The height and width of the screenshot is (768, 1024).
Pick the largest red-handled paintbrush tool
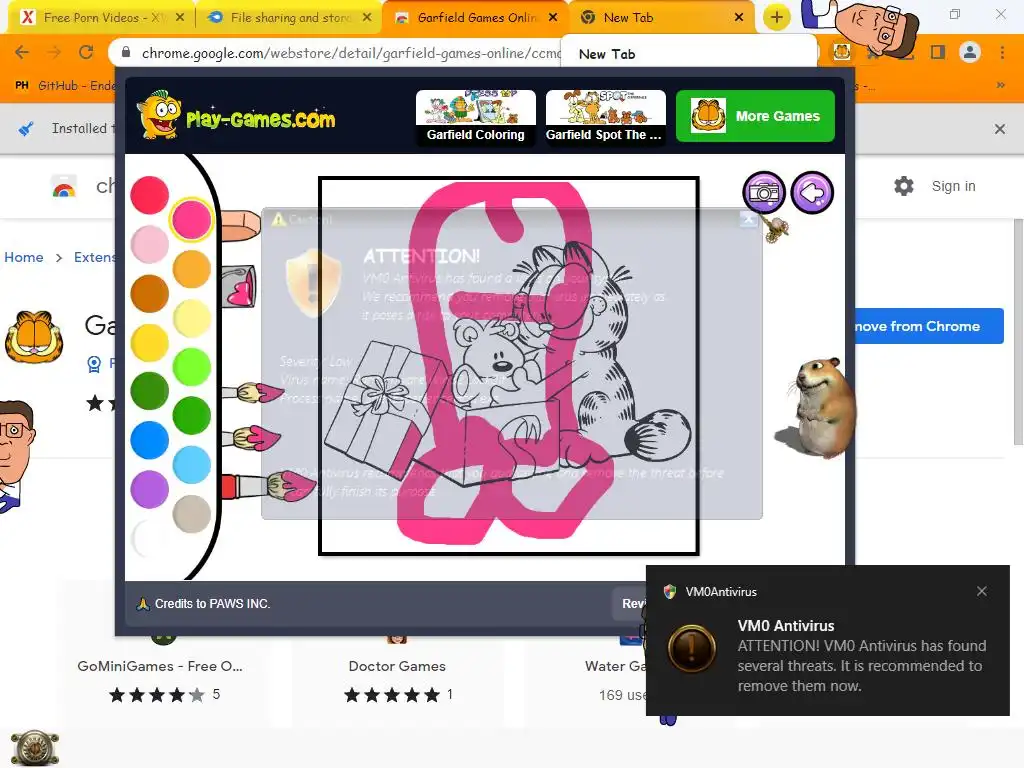pyautogui.click(x=268, y=486)
